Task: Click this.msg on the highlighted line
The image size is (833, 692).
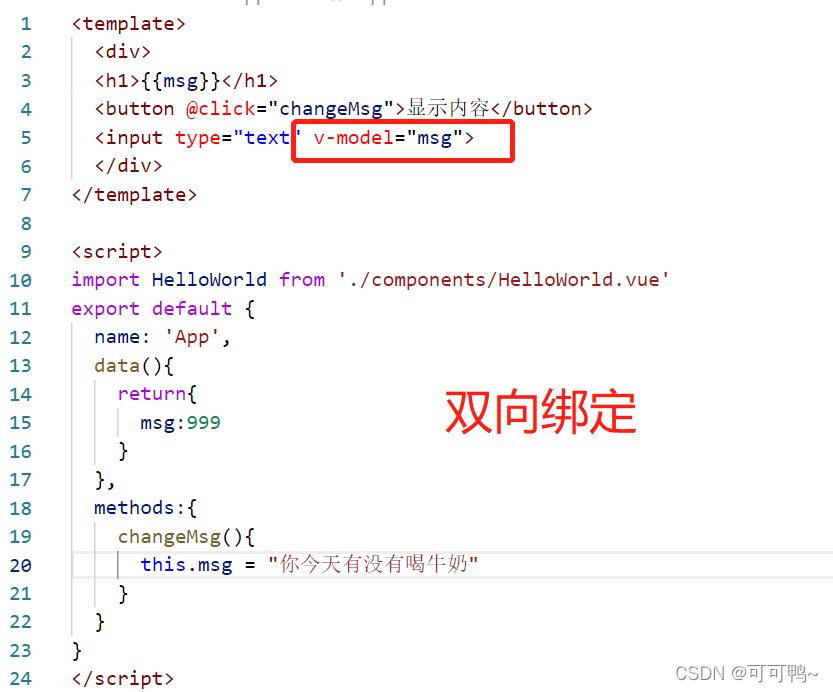Action: pos(186,566)
